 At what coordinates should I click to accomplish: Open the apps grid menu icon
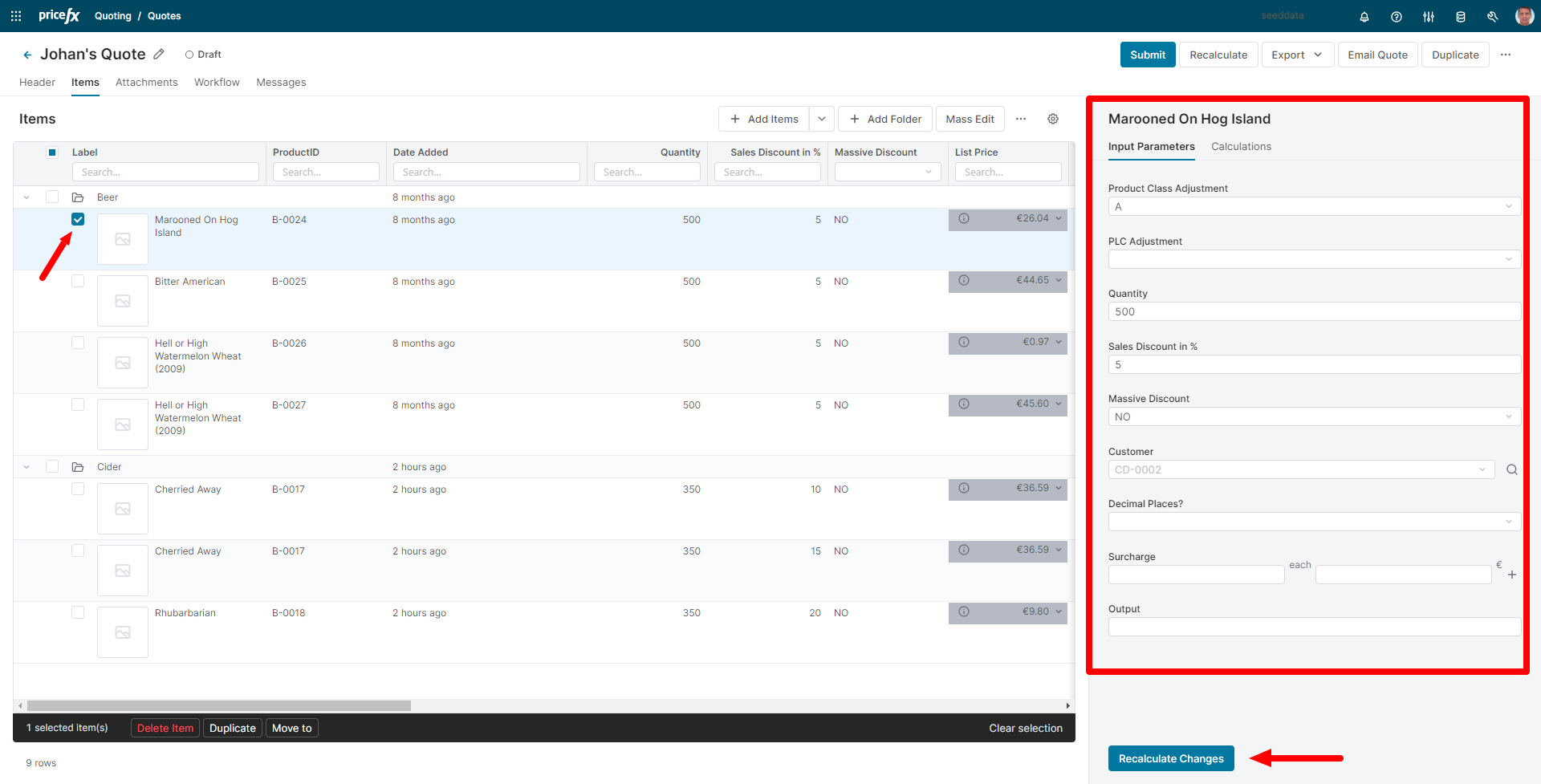tap(16, 16)
